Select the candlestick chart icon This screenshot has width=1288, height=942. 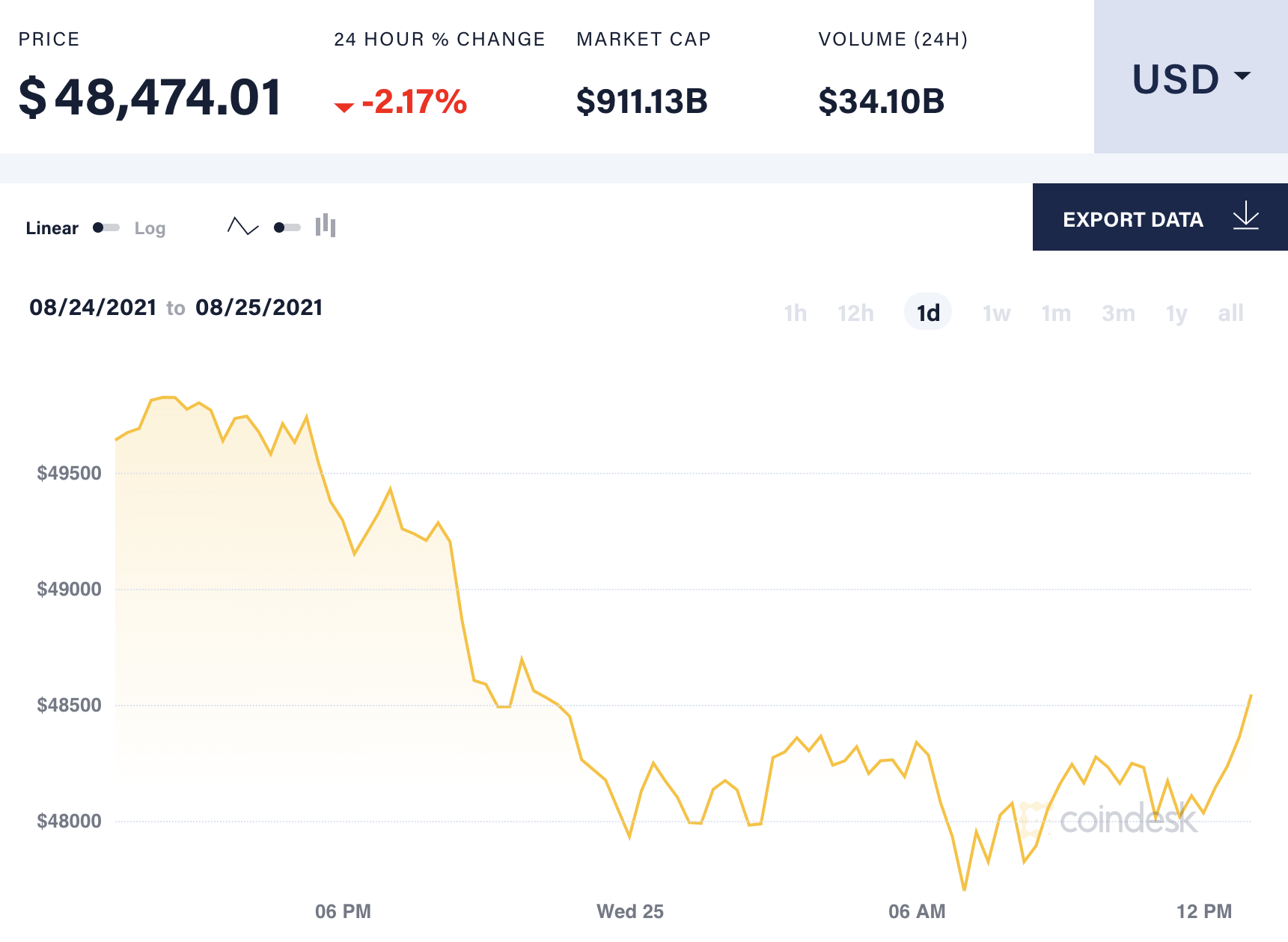pyautogui.click(x=326, y=226)
